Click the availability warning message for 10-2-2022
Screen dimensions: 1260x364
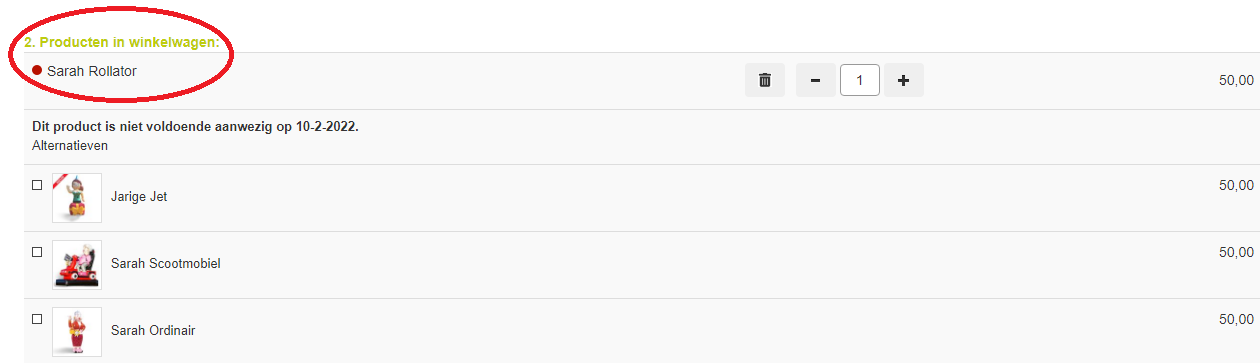195,128
